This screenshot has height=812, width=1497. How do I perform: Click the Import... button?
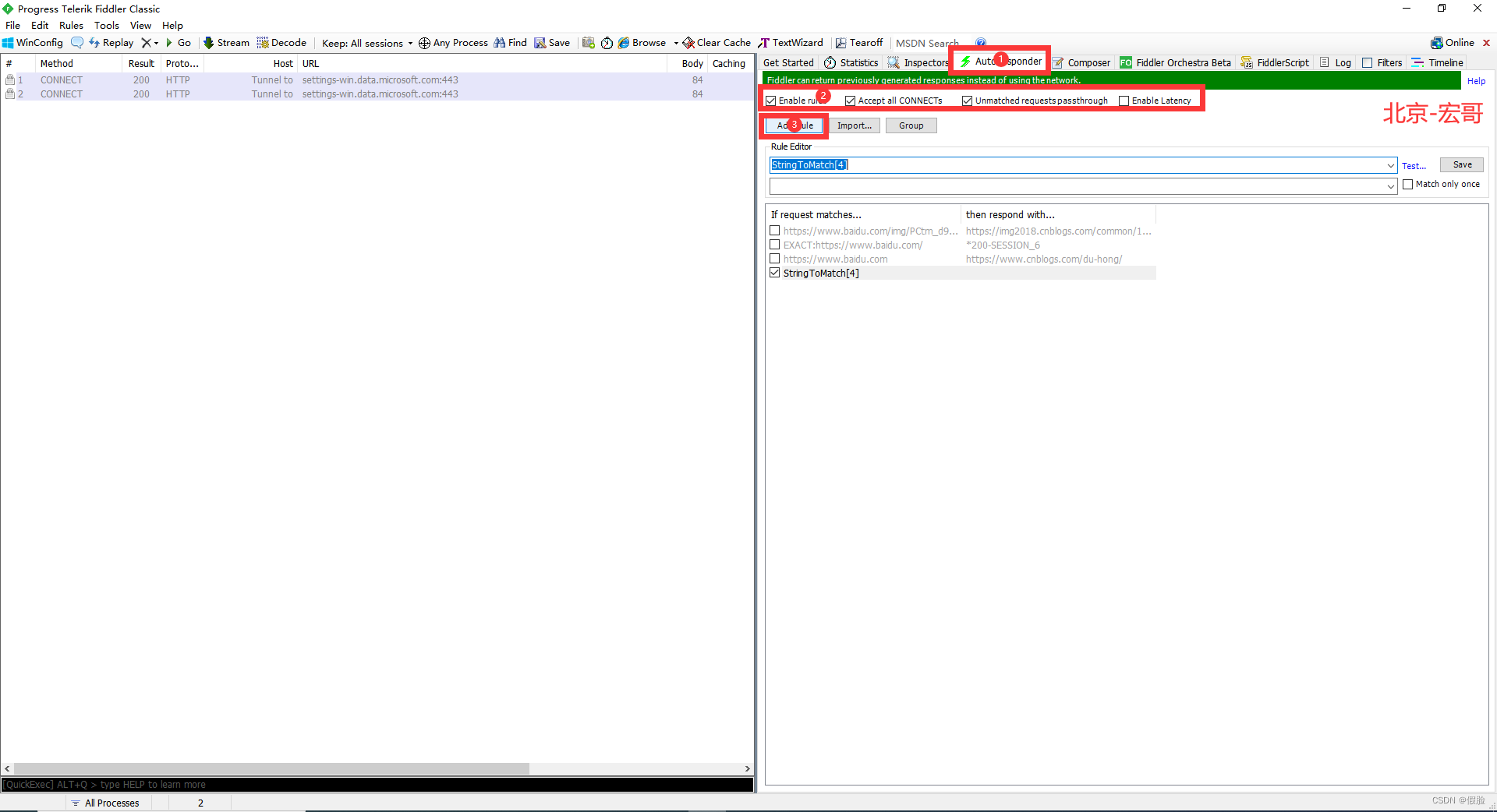(855, 125)
